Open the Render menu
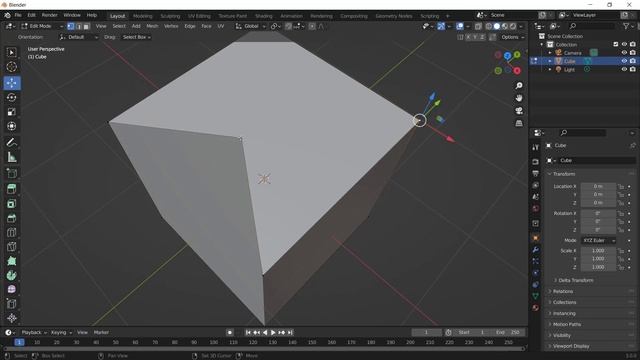 tap(49, 15)
